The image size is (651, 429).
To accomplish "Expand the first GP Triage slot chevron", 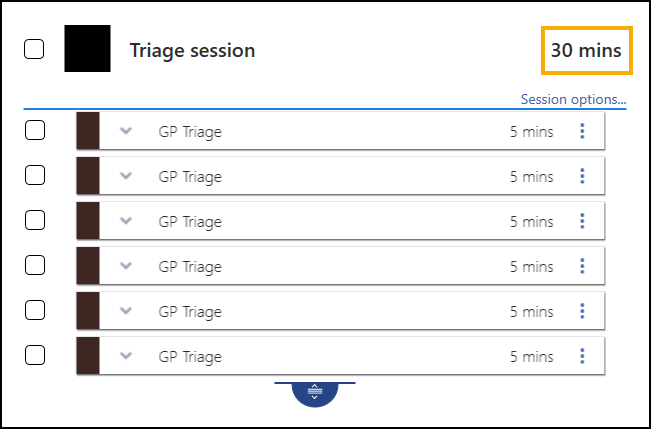I will click(125, 131).
